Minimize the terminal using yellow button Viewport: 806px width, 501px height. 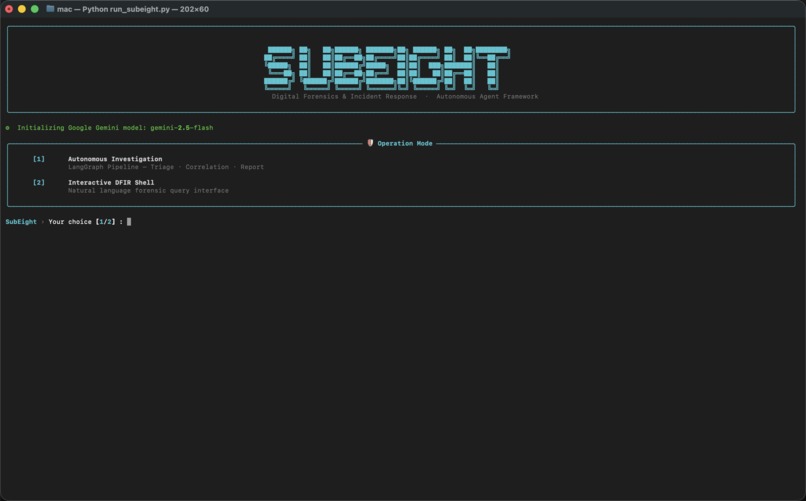(x=22, y=9)
